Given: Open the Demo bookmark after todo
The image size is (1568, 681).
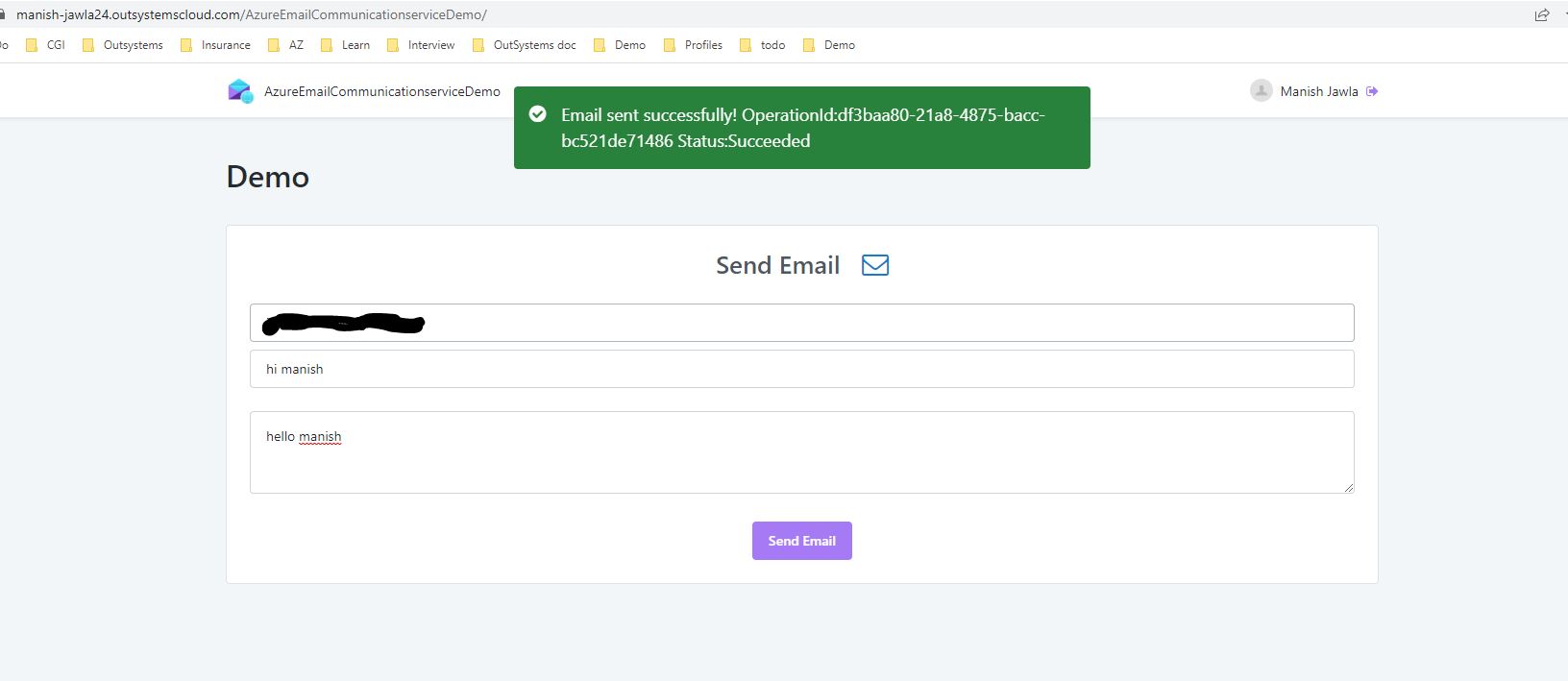Looking at the screenshot, I should coord(829,45).
